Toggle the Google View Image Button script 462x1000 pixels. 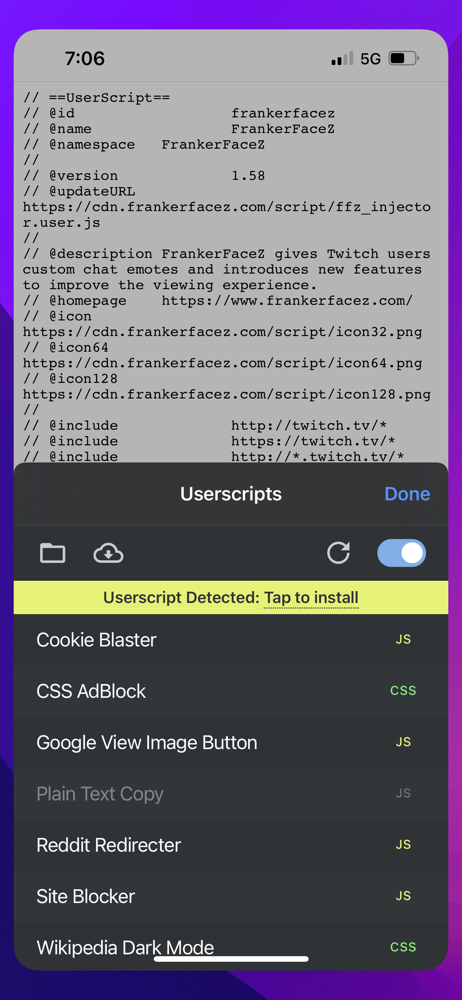231,742
